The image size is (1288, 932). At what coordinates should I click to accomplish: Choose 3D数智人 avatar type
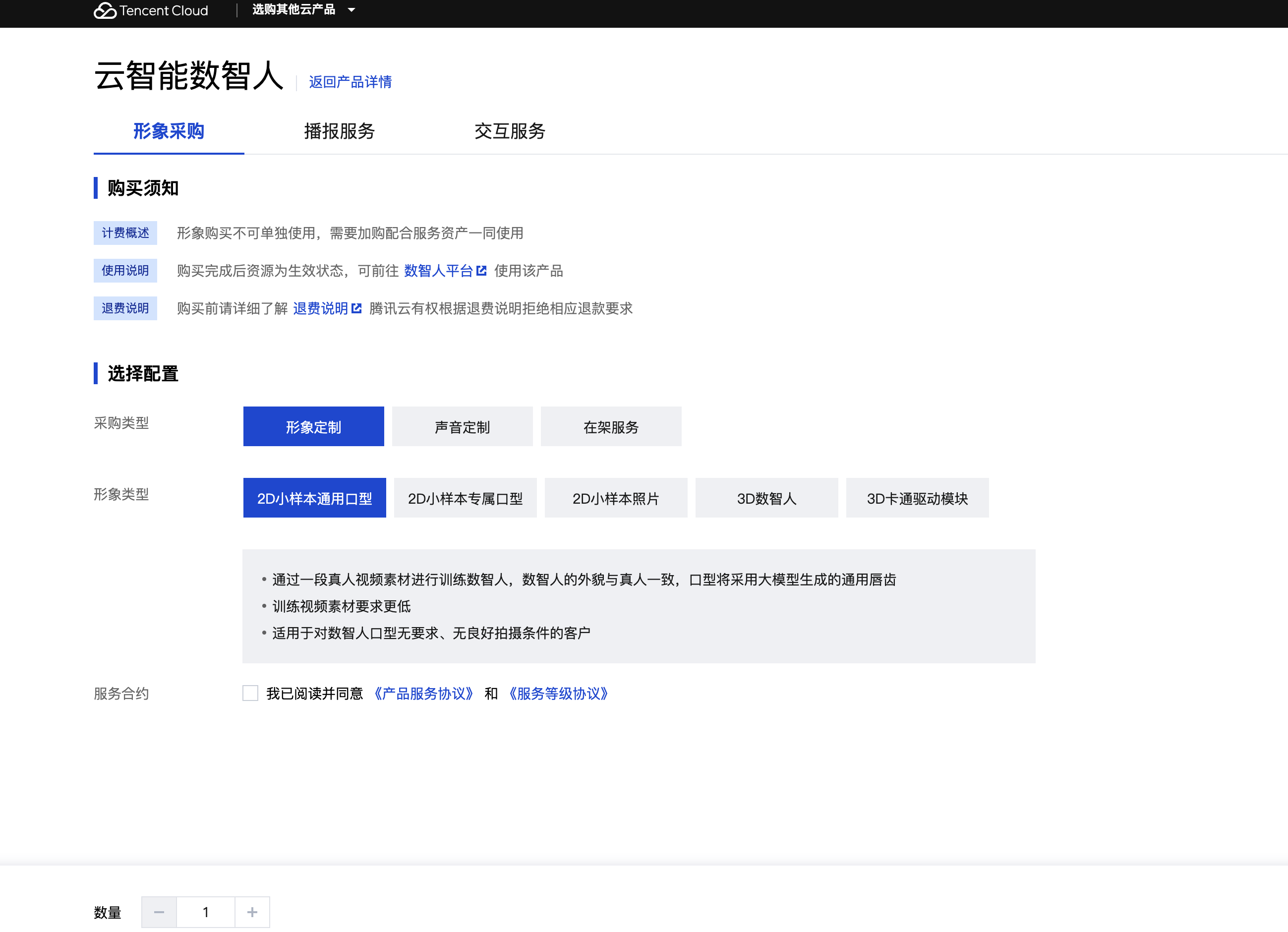pyautogui.click(x=766, y=498)
